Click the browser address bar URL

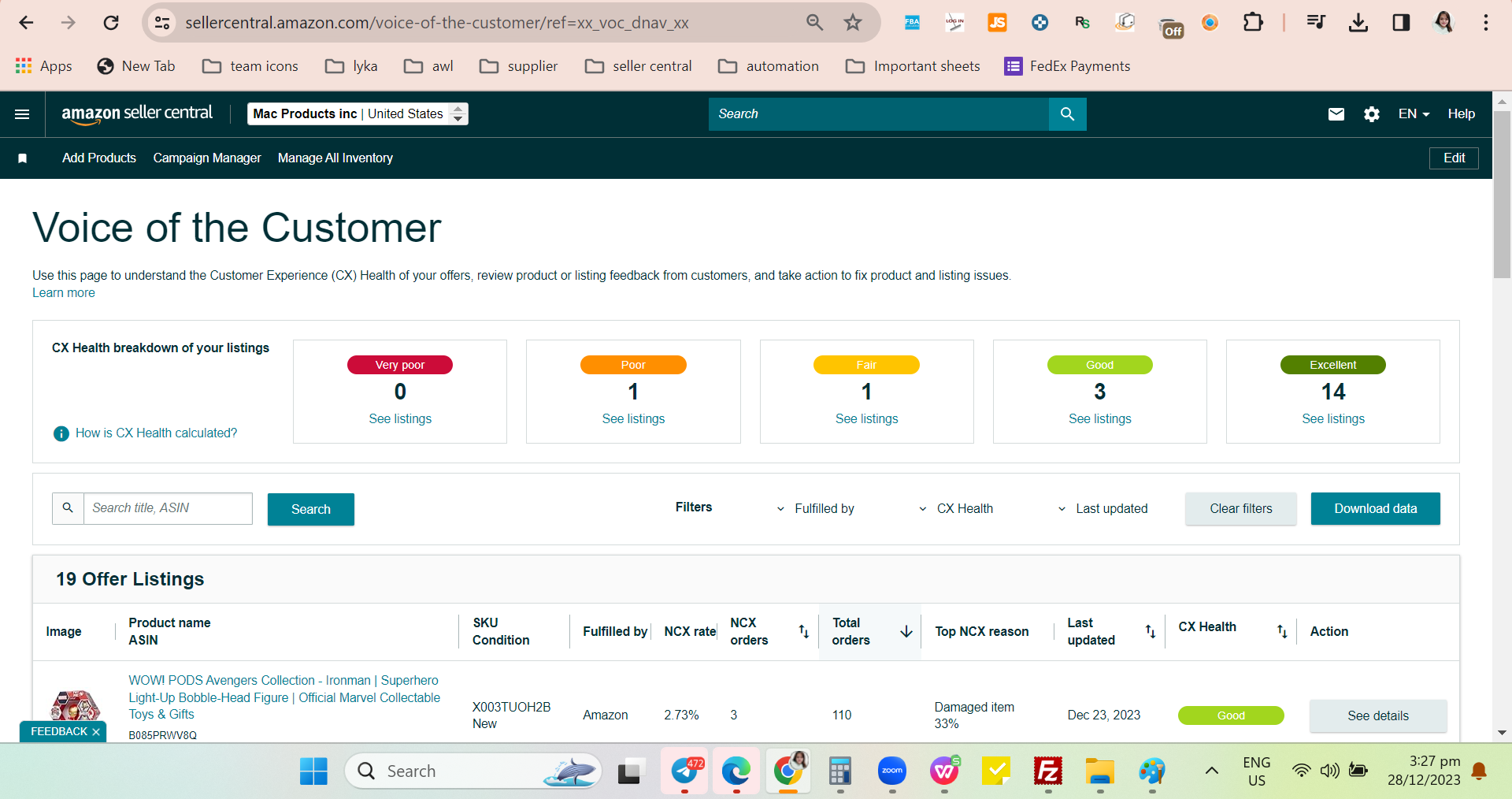pyautogui.click(x=437, y=23)
